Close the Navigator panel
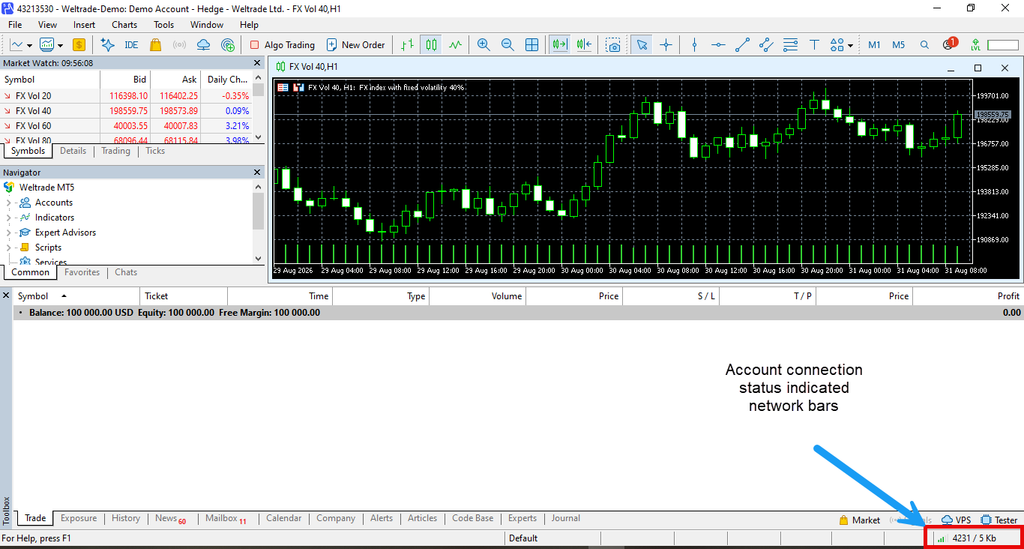Screen dimensions: 1024x549 coord(257,172)
